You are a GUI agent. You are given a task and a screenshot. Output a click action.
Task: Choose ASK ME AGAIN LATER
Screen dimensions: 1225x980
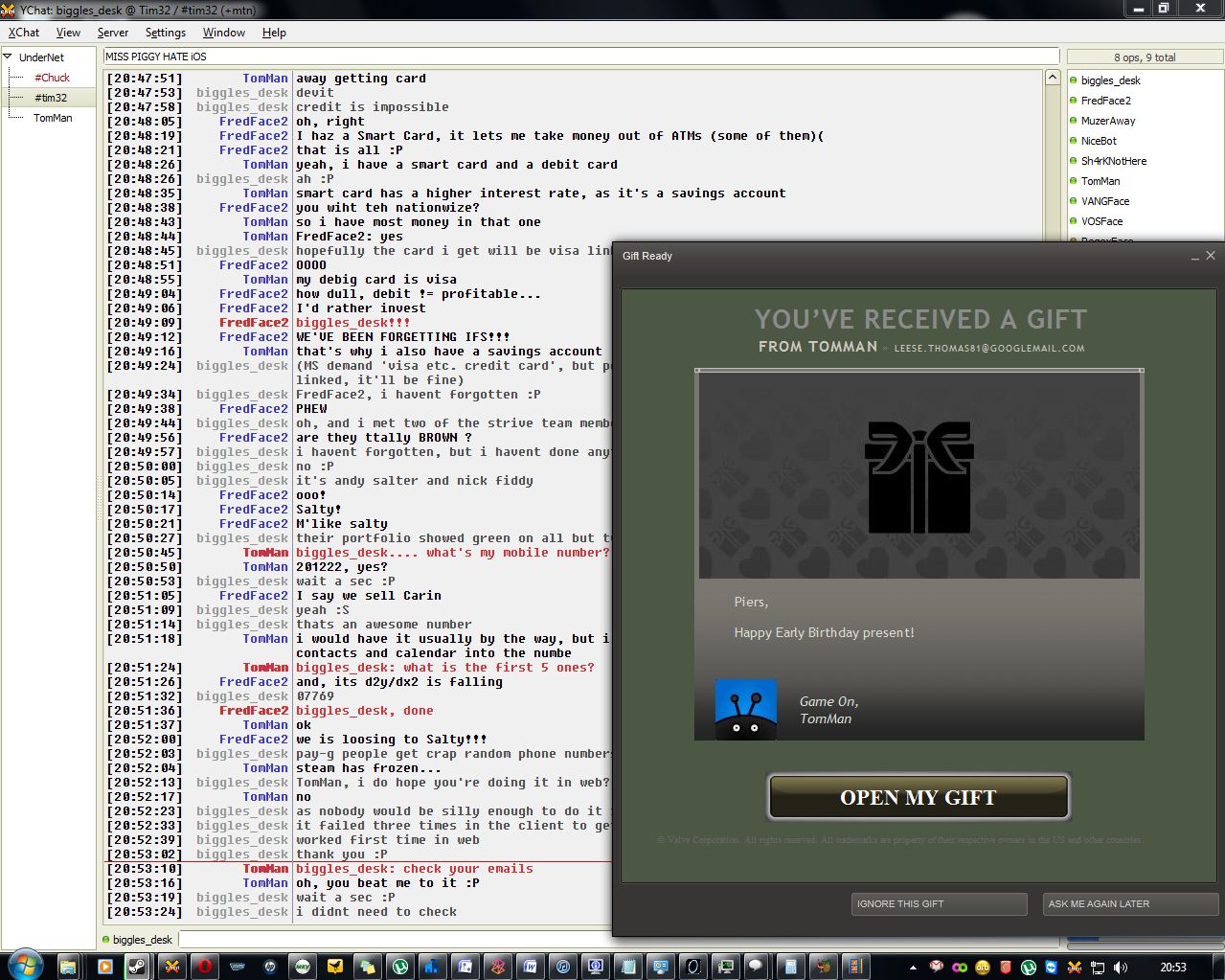pyautogui.click(x=1130, y=903)
